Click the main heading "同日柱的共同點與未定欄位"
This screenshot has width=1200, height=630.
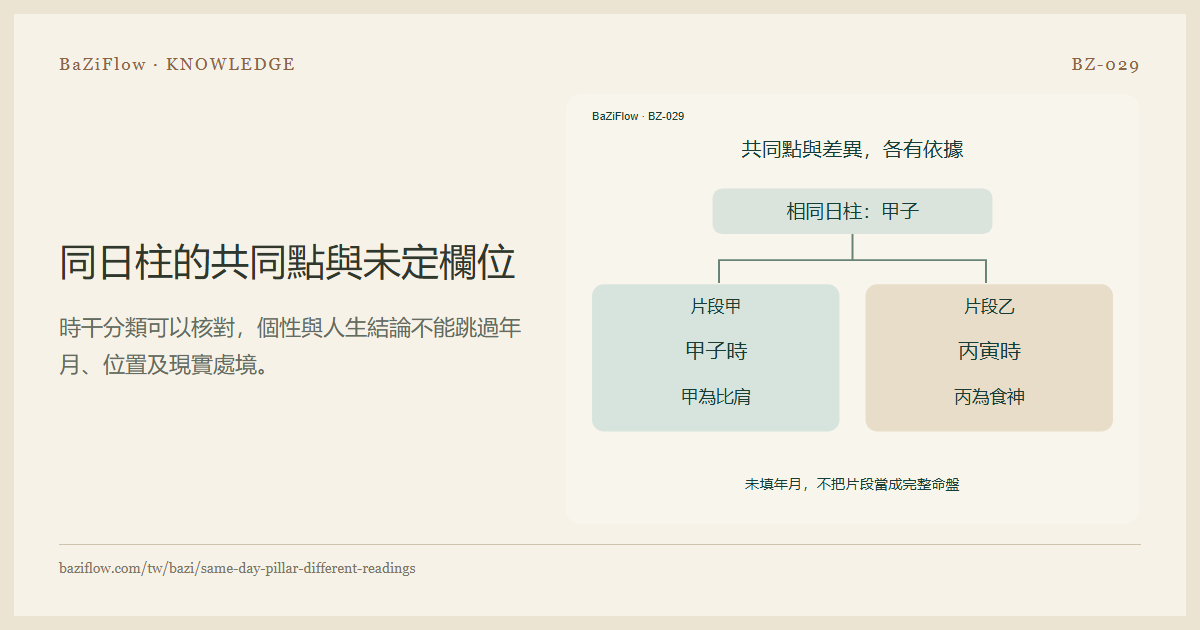[287, 262]
